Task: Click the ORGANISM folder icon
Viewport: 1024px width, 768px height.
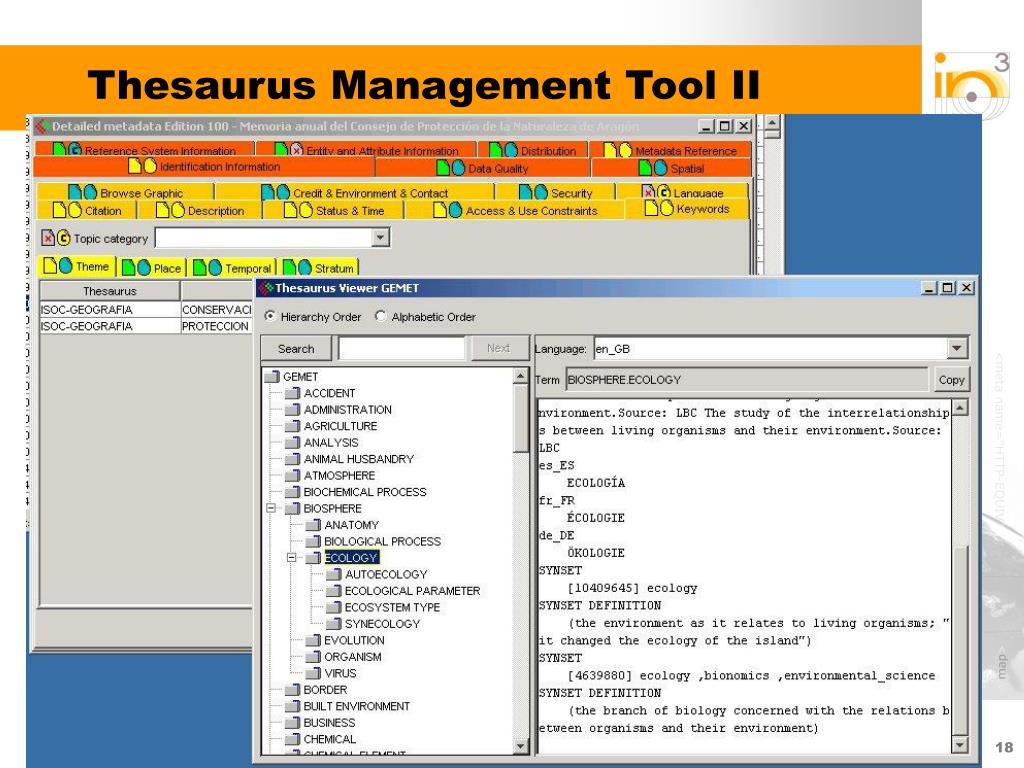Action: click(x=313, y=656)
